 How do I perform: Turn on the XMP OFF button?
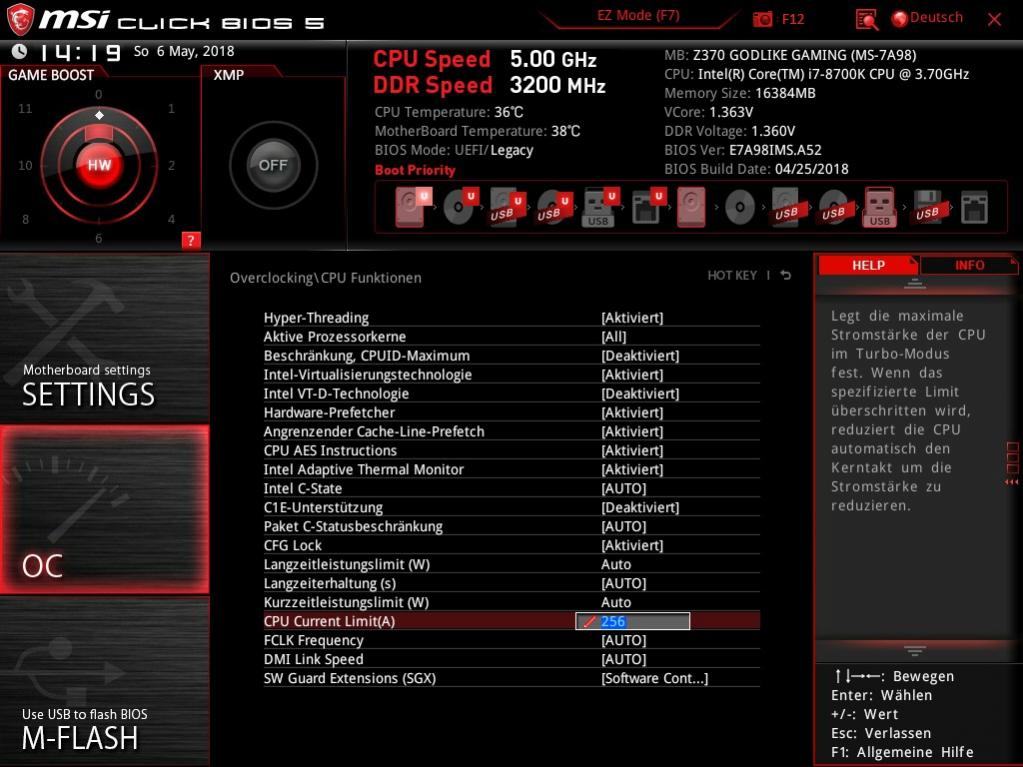(x=273, y=165)
